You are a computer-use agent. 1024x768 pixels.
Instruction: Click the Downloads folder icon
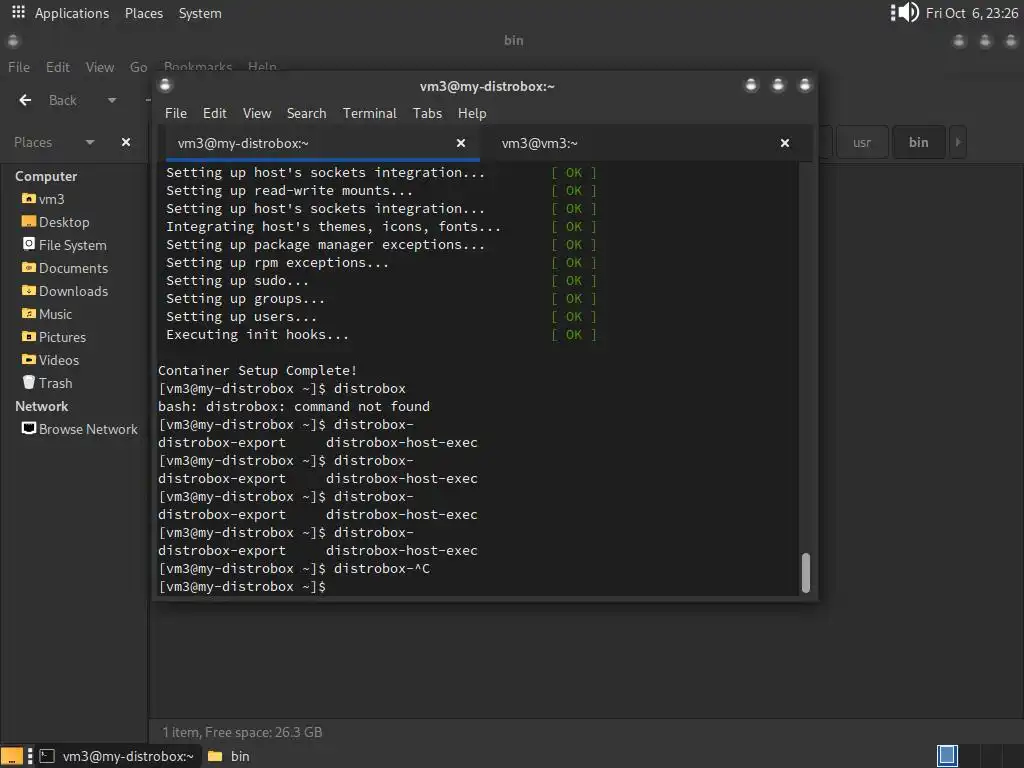click(29, 290)
